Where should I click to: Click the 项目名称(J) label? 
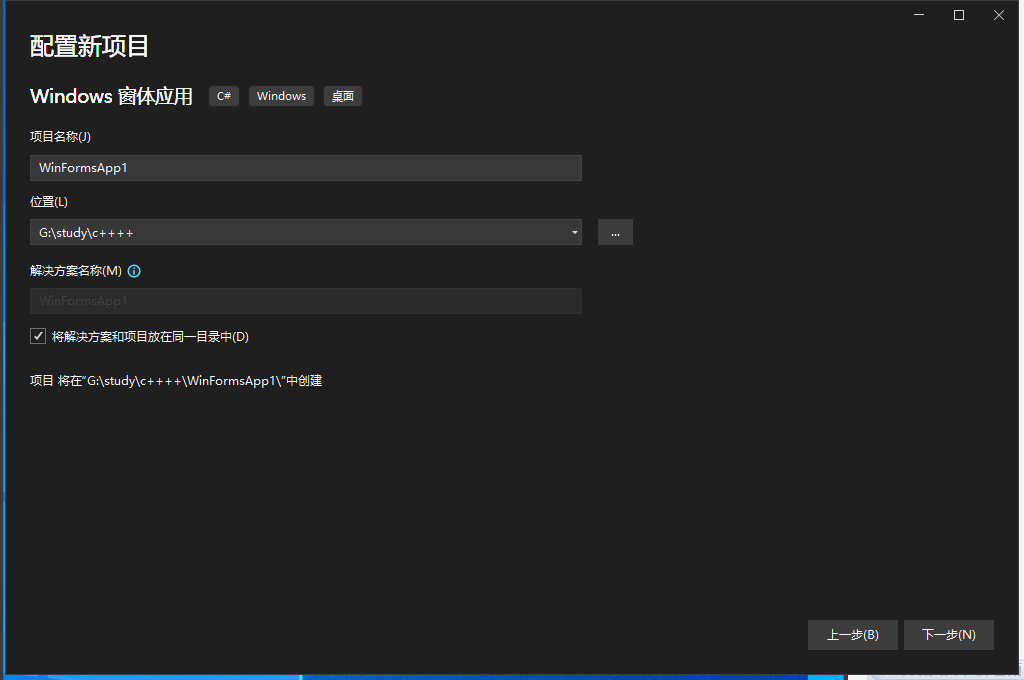[x=60, y=137]
